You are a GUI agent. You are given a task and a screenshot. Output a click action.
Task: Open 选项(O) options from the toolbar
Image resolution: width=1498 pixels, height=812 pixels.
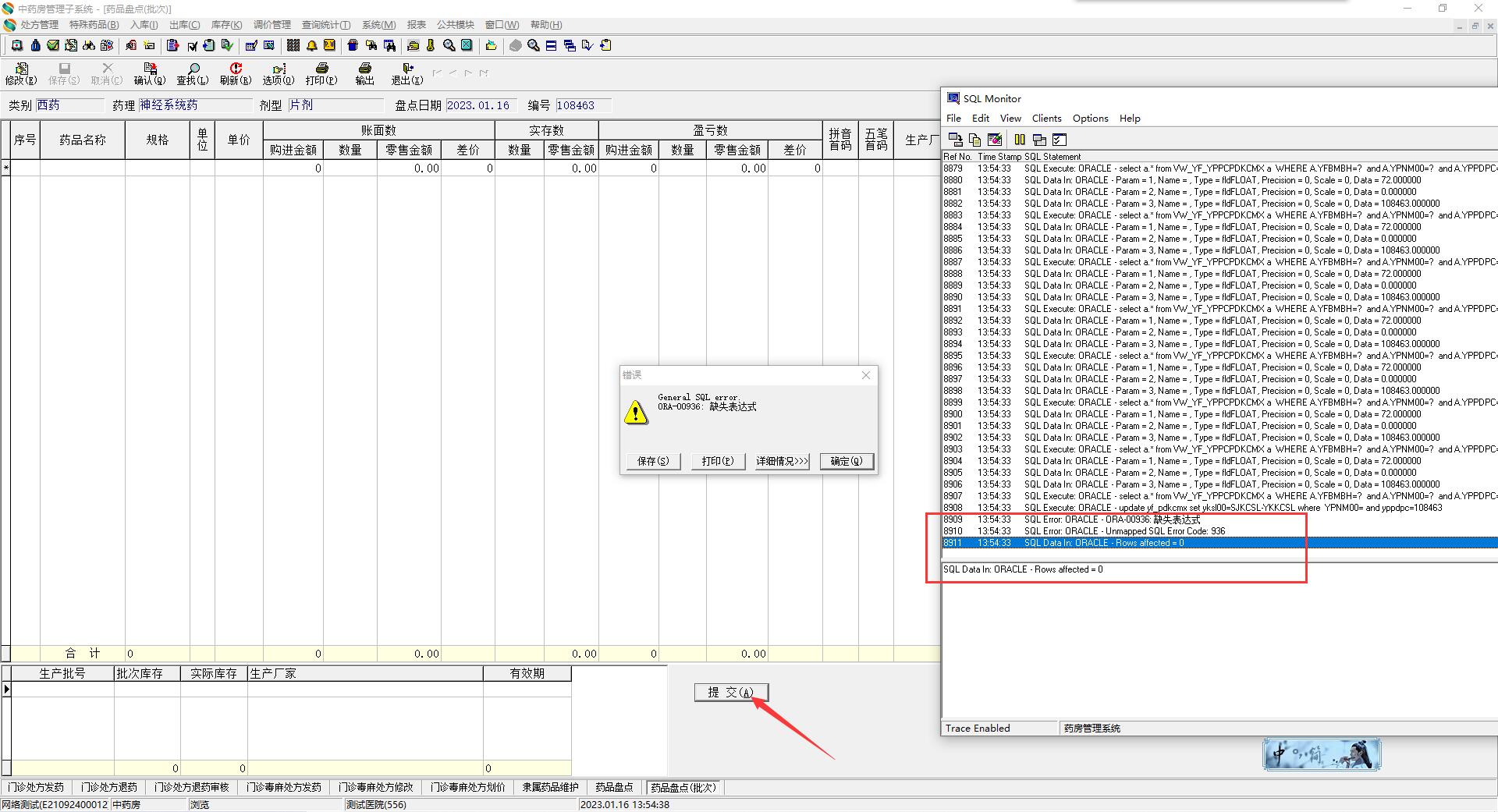279,74
